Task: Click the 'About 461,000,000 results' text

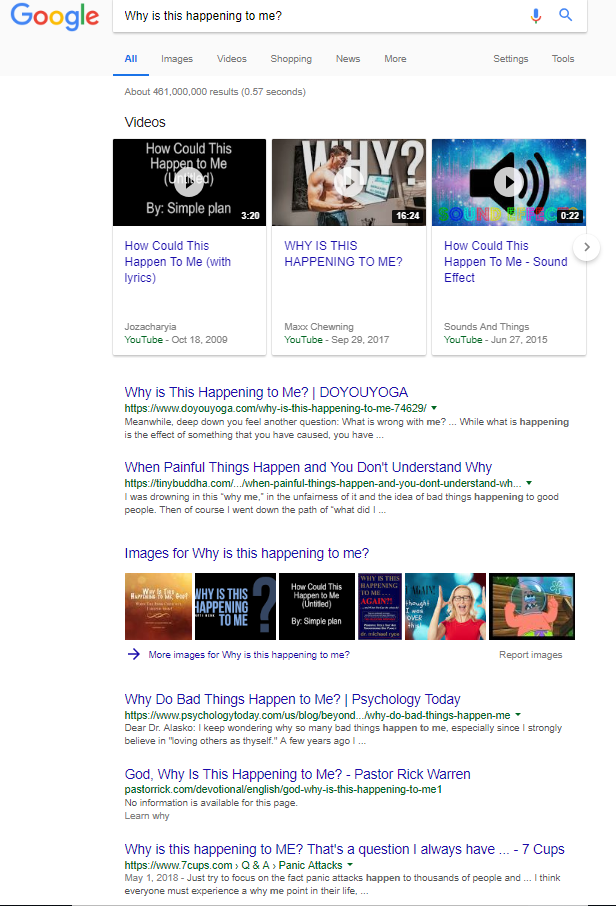Action: point(215,92)
